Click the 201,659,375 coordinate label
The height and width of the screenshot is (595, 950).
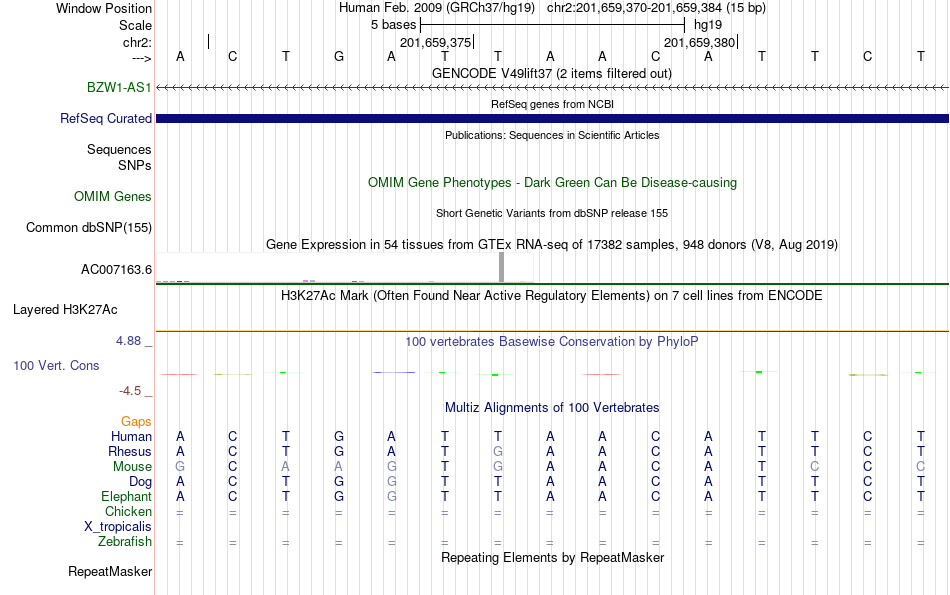point(435,42)
